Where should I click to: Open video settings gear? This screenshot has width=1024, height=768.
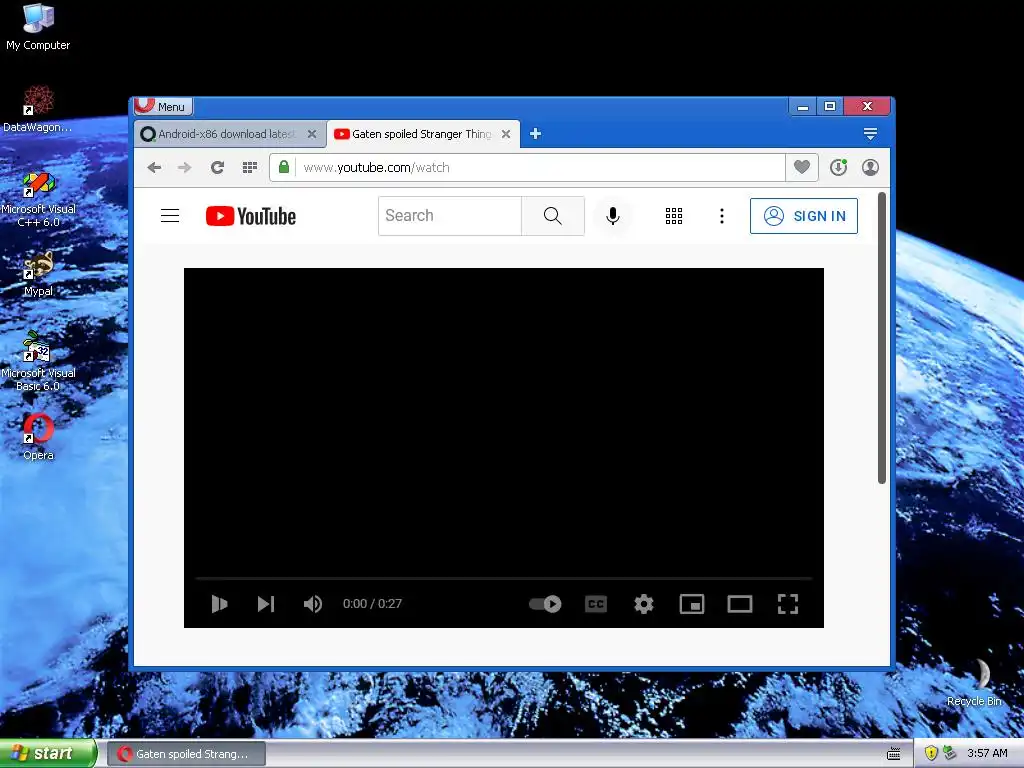[644, 604]
